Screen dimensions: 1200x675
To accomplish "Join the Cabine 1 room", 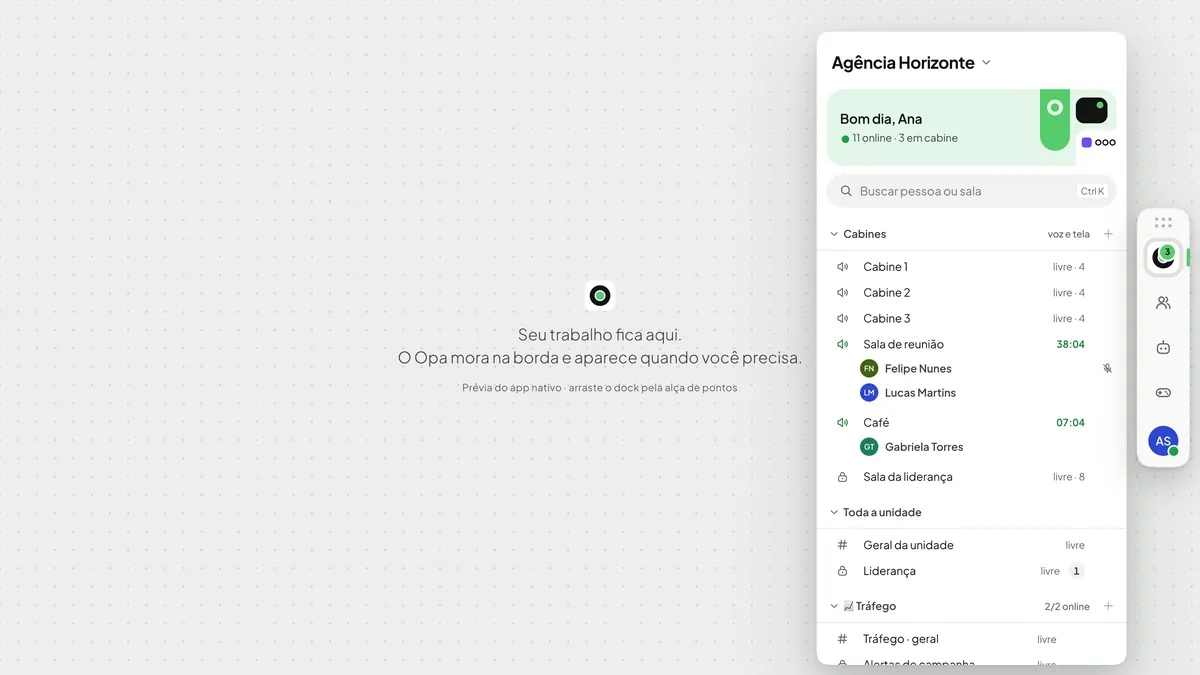I will (971, 267).
